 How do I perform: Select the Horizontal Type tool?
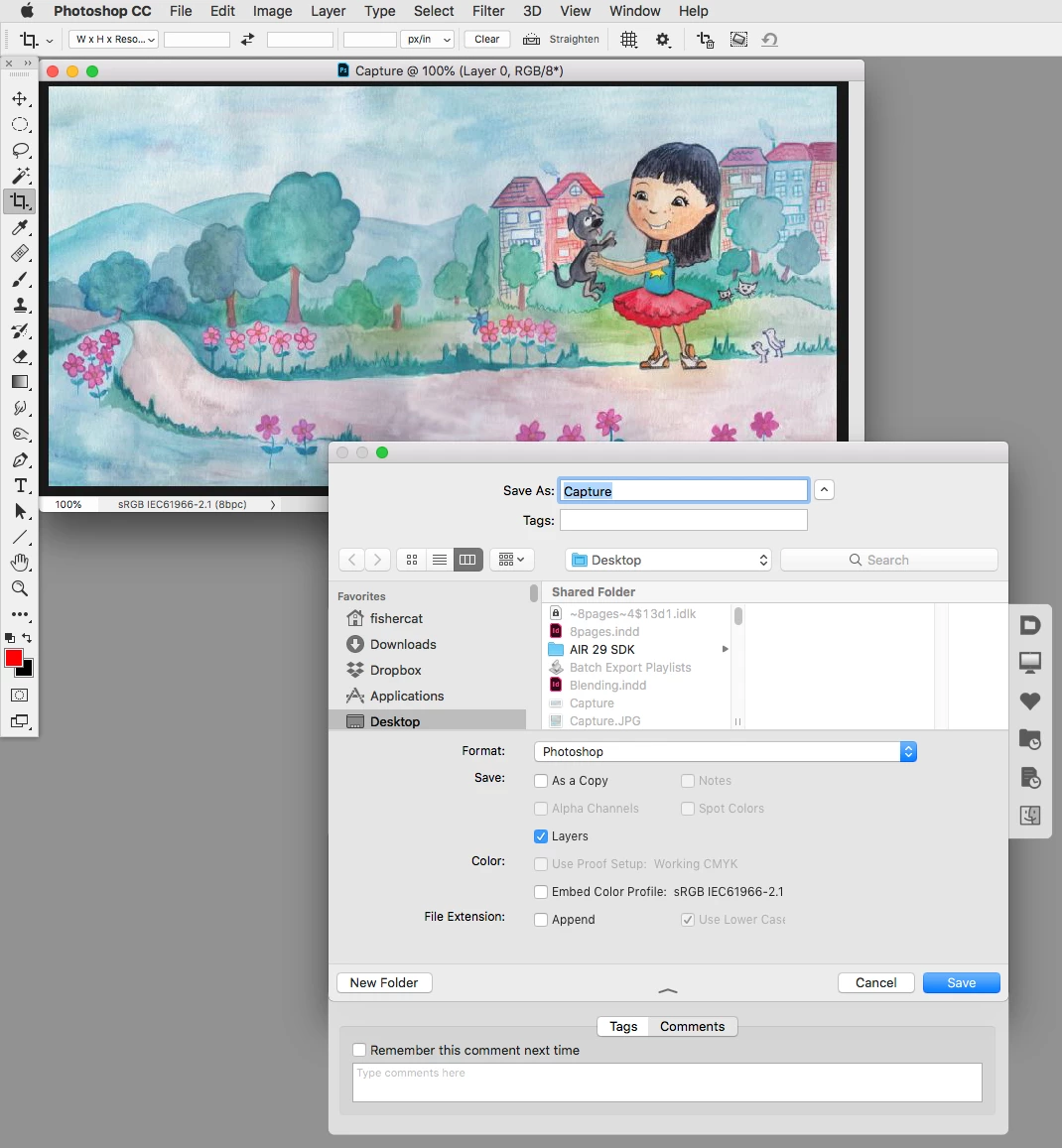click(19, 485)
